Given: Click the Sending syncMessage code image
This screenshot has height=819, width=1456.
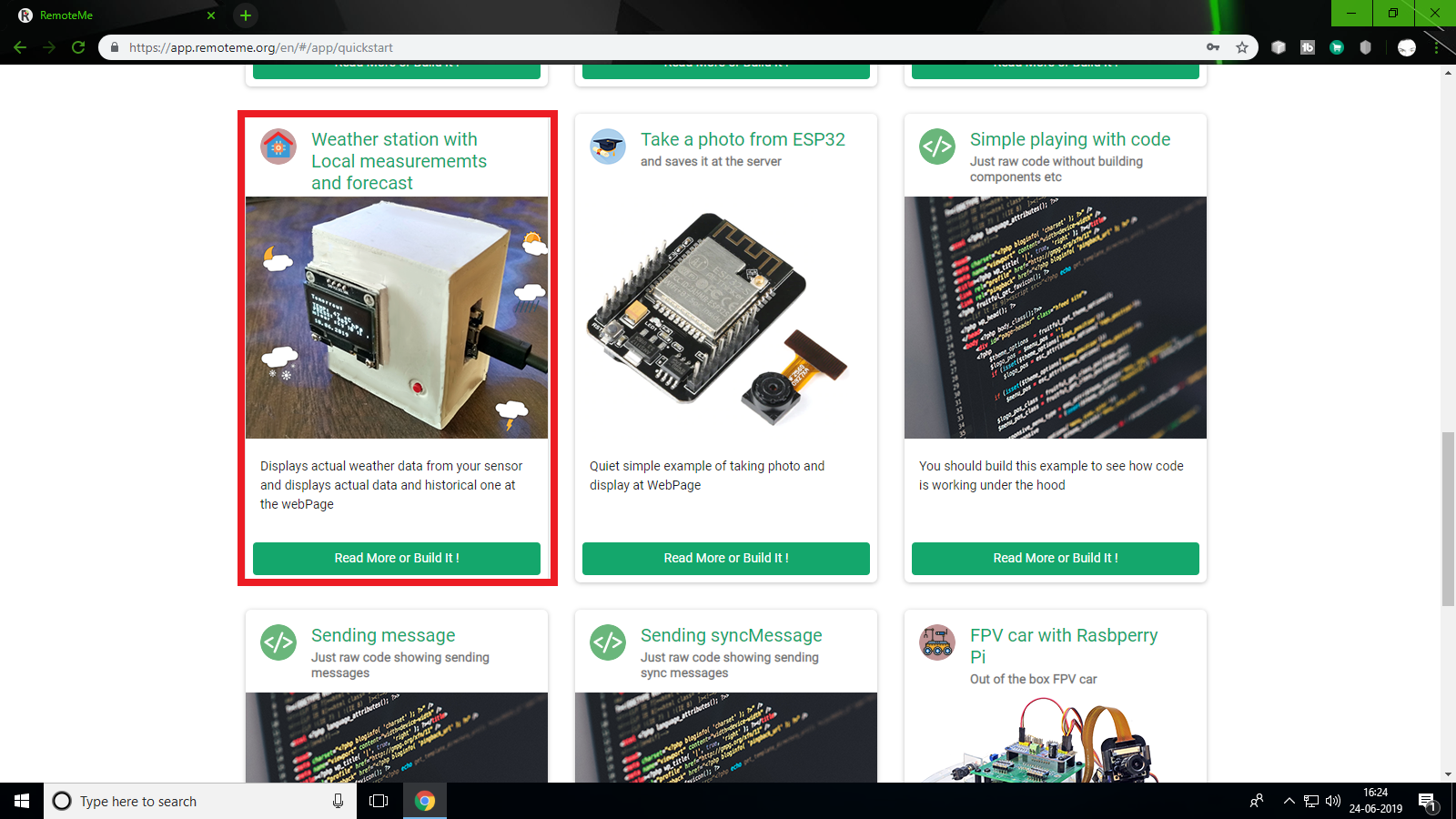Looking at the screenshot, I should click(726, 738).
